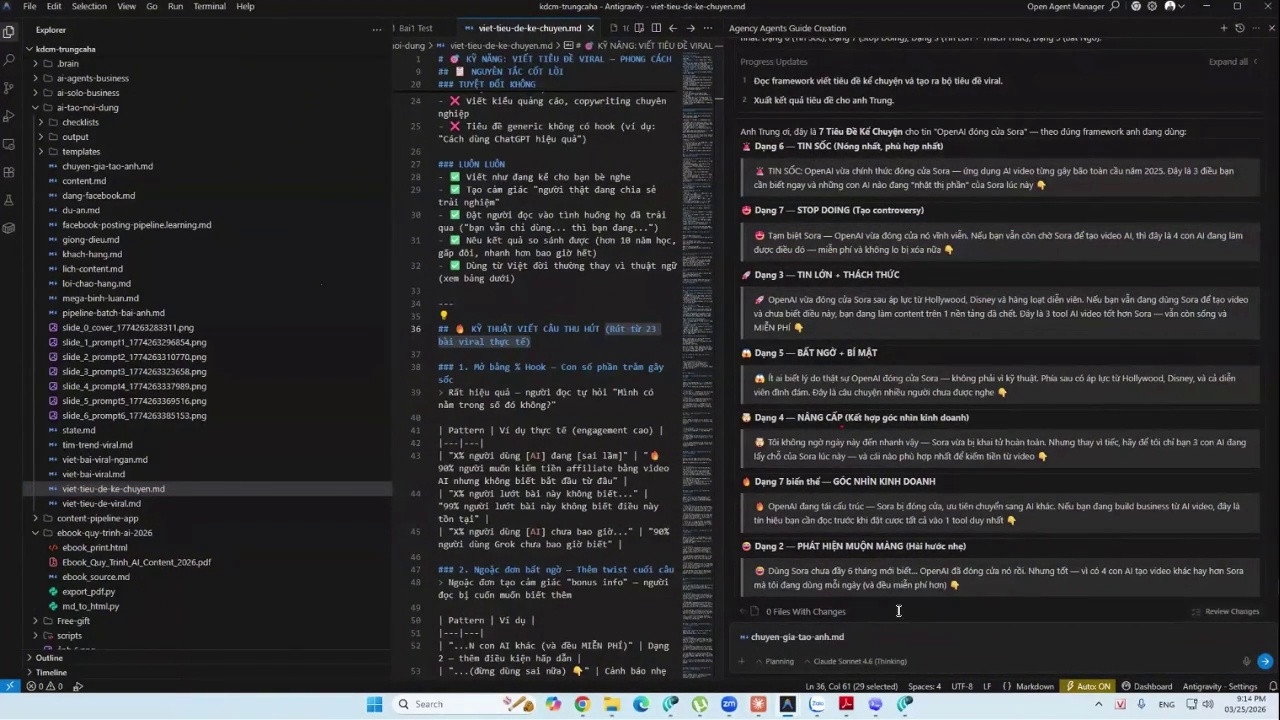Change the Markdown language mode

(1033, 686)
